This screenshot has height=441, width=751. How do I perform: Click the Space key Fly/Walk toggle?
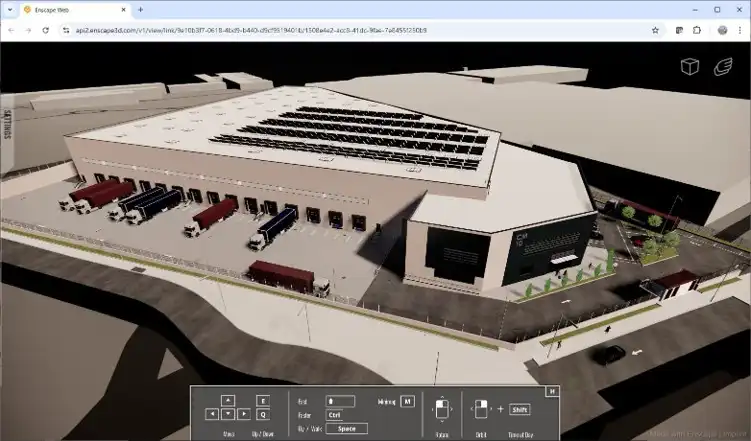pyautogui.click(x=347, y=429)
